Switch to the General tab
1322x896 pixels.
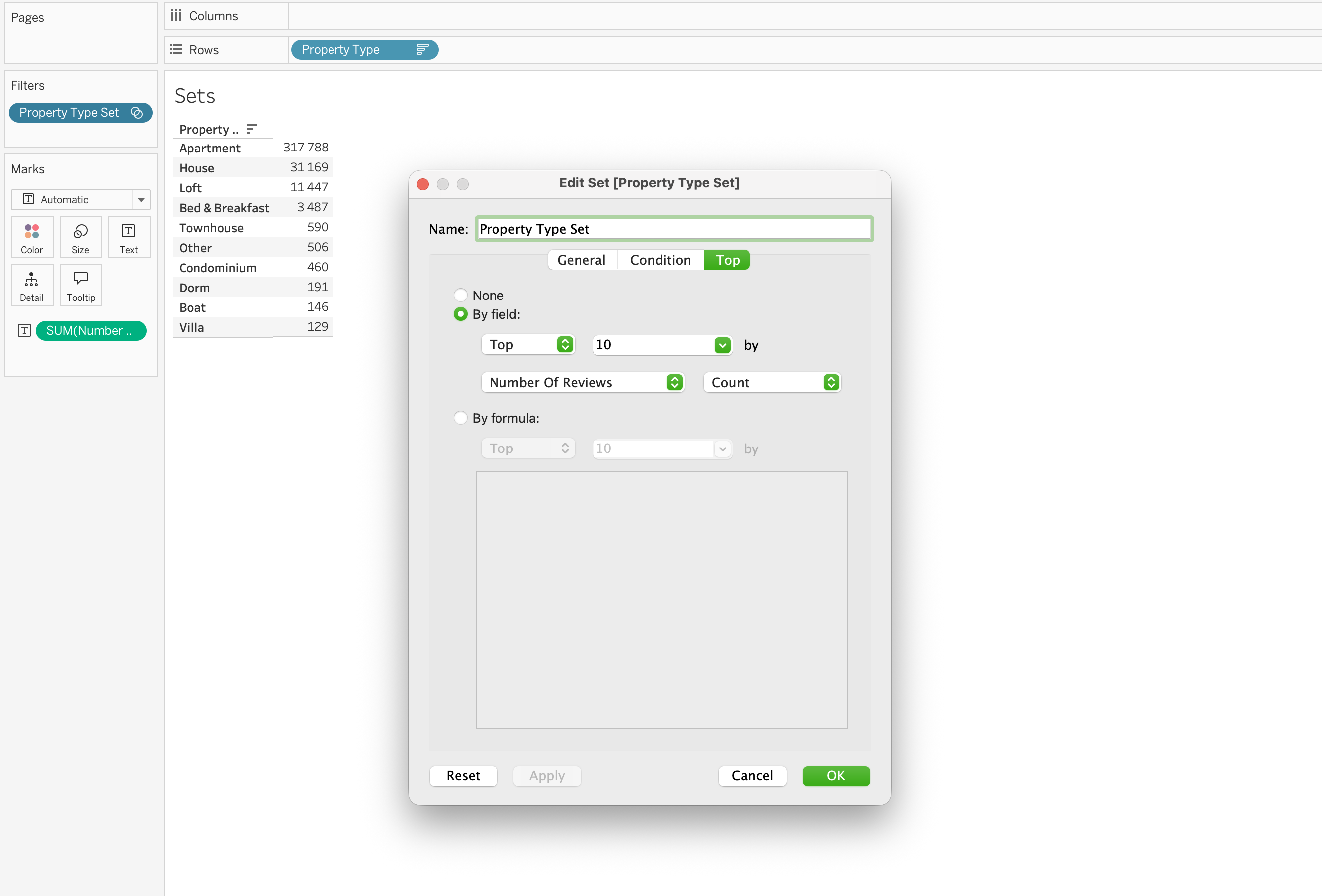(x=581, y=260)
